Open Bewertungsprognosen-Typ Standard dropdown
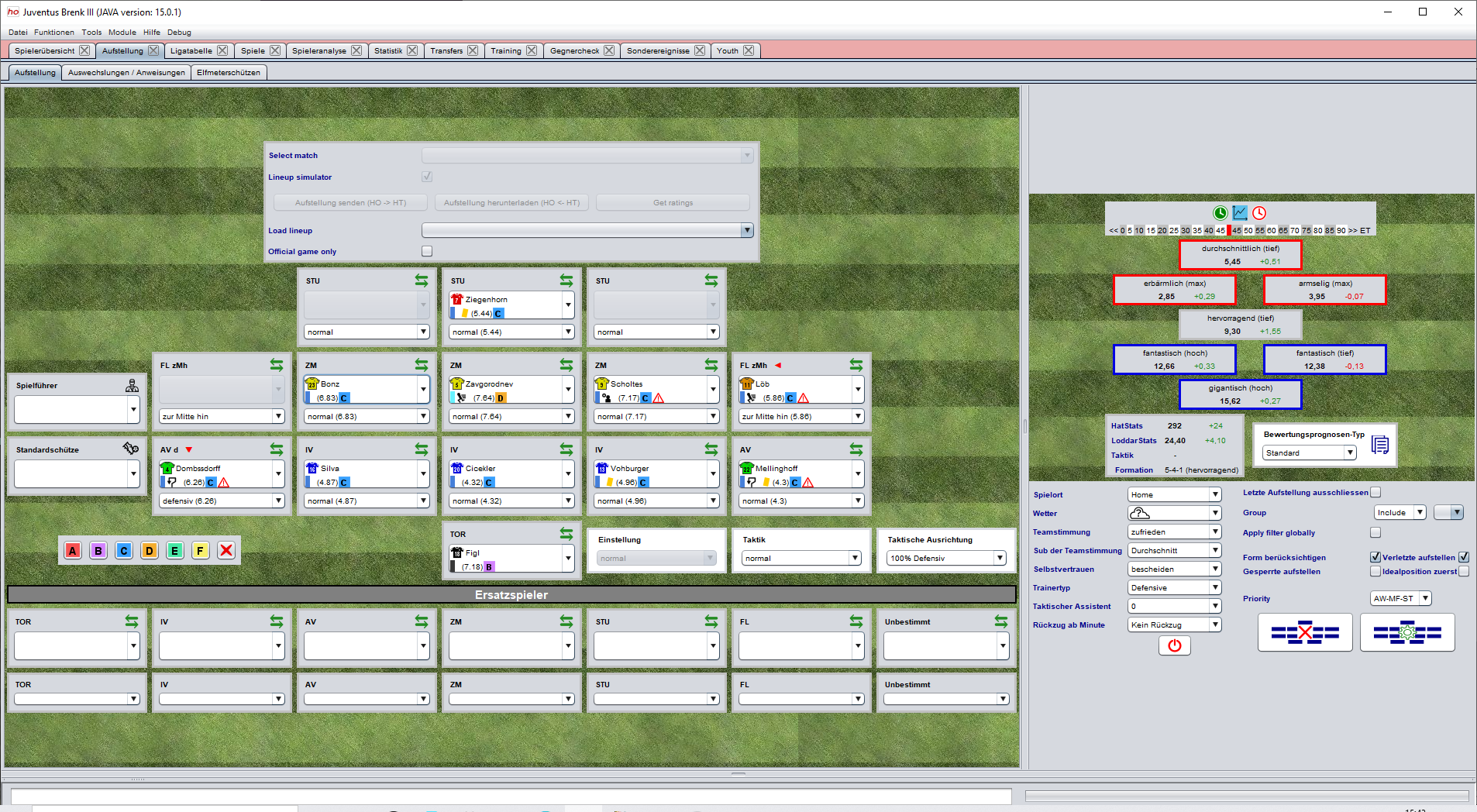The image size is (1477, 812). click(x=1309, y=452)
